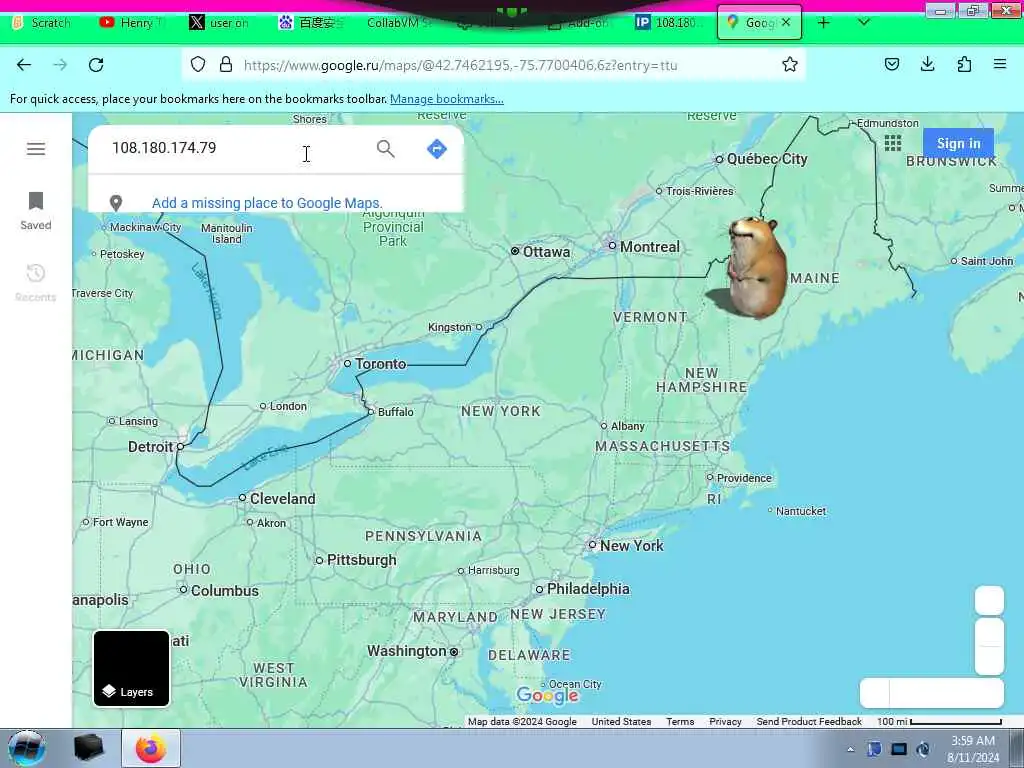Click Send Product Feedback link
The width and height of the screenshot is (1024, 768).
pos(809,722)
